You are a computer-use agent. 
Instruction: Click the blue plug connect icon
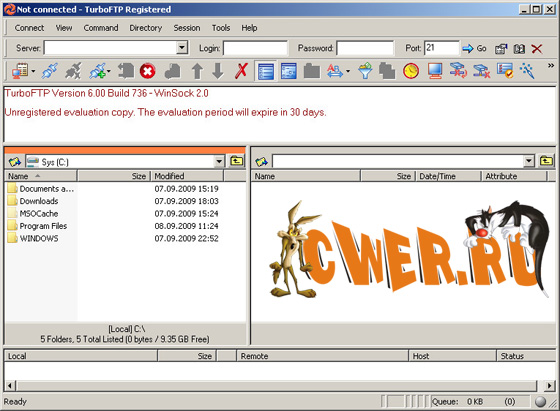(x=50, y=71)
